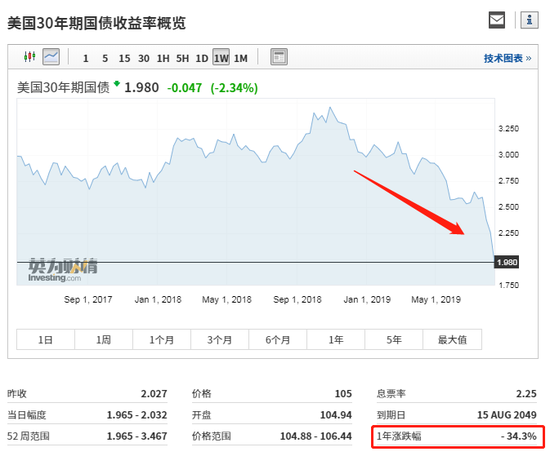Viewport: 550px width, 465px height.
Task: Set chart interval to 15 minutes
Action: [124, 58]
